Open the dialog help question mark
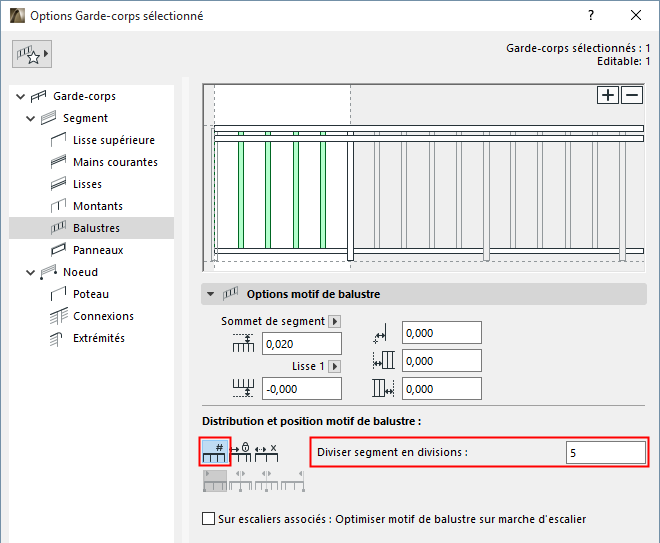 pos(591,16)
